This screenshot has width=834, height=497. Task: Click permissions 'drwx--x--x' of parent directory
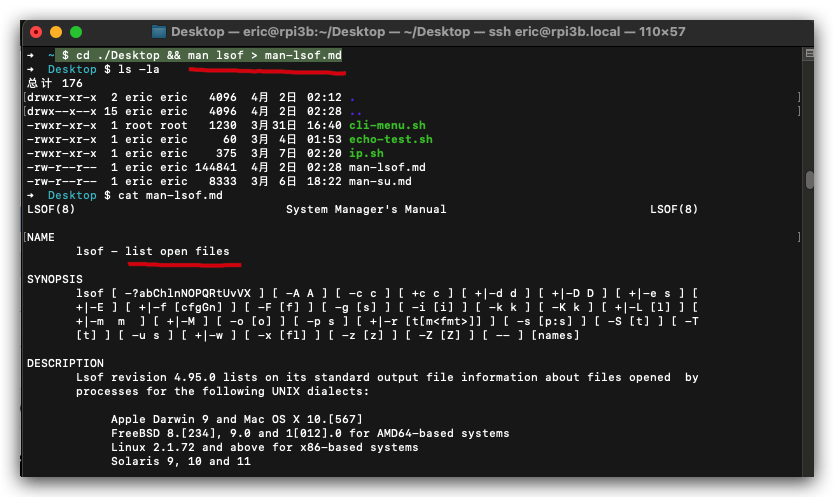[x=62, y=111]
